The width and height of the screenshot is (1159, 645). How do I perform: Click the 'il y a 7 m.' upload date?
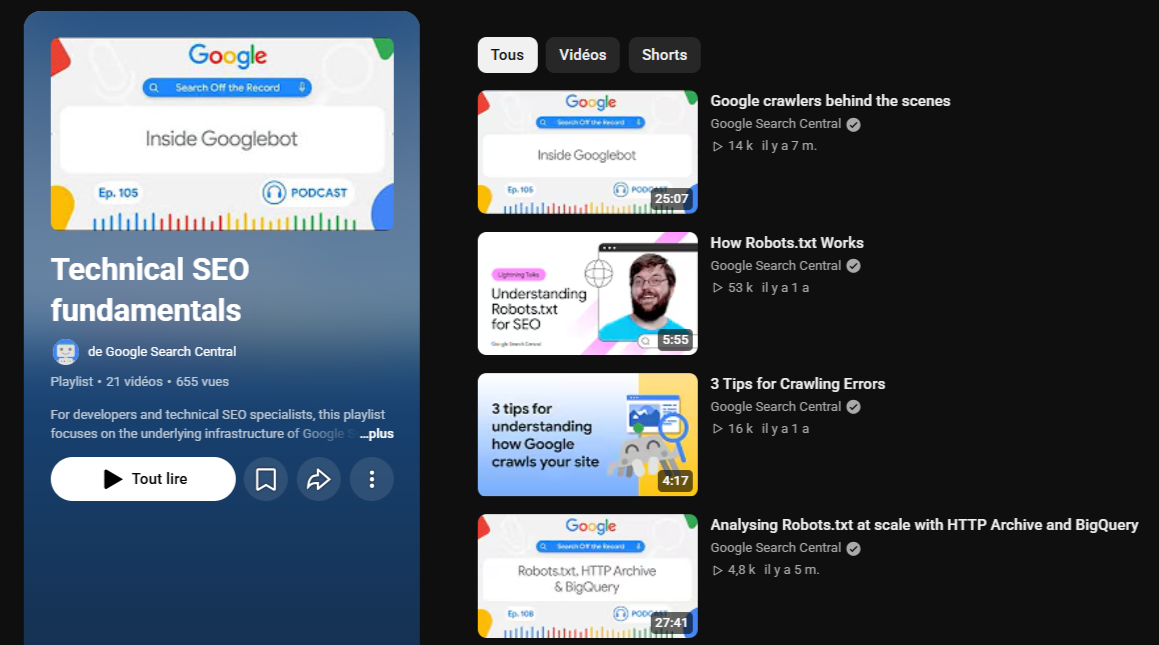coord(789,146)
